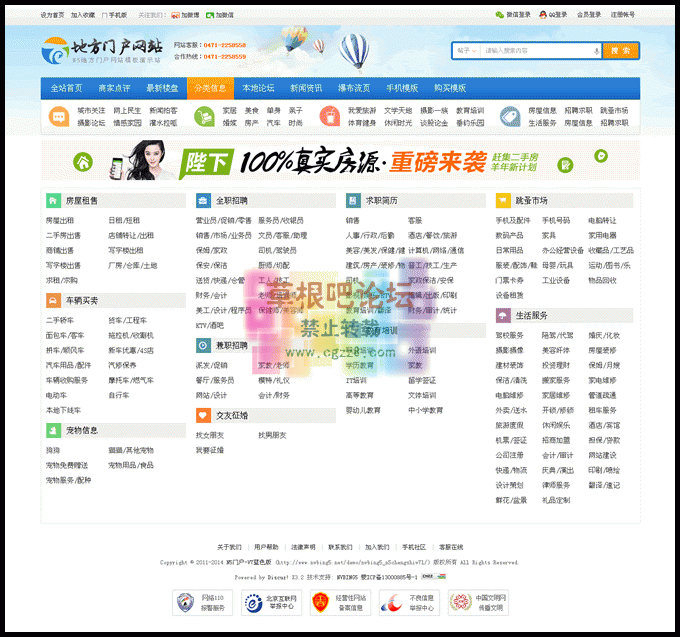680x637 pixels.
Task: Click the 教育培训 sub-navigation link
Action: [470, 111]
